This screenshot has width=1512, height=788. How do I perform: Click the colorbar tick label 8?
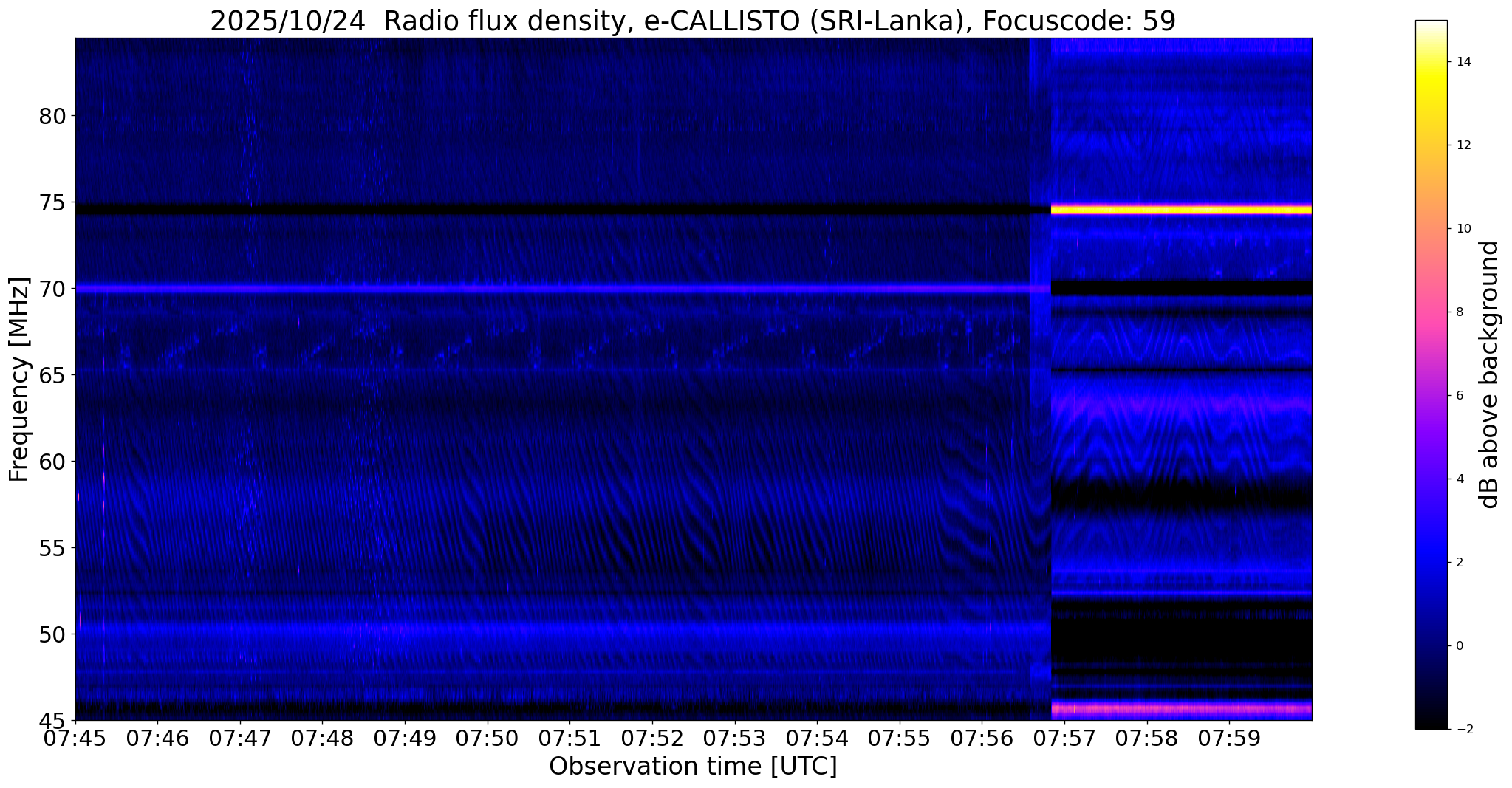pos(1459,312)
